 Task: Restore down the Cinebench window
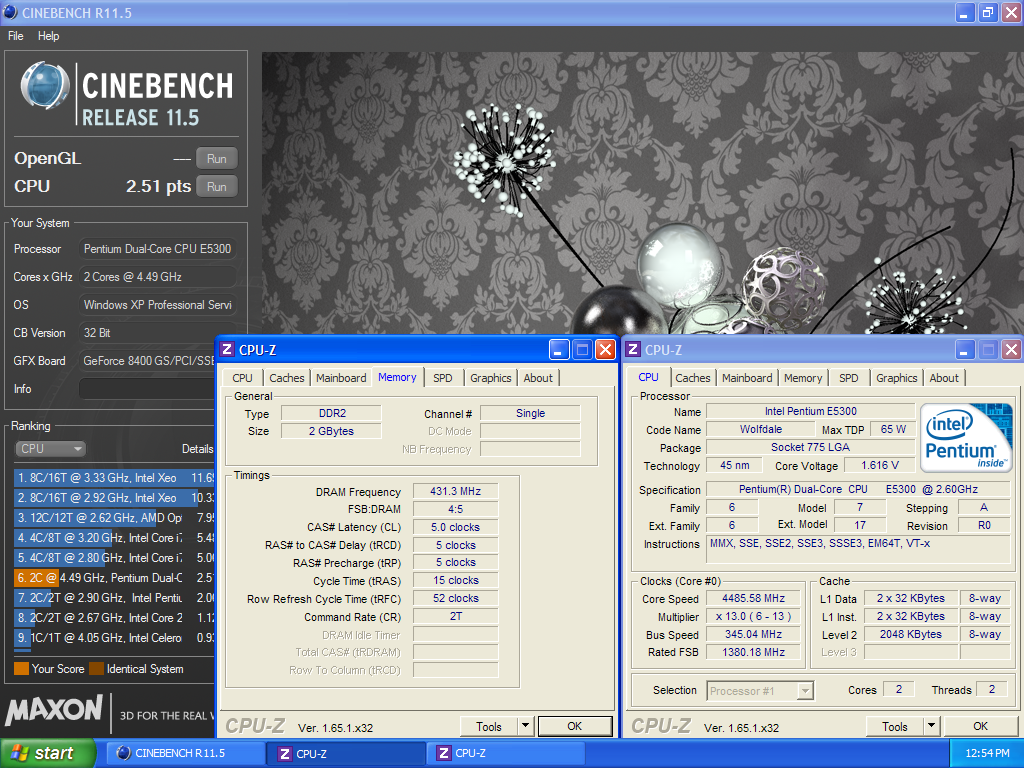(x=987, y=12)
